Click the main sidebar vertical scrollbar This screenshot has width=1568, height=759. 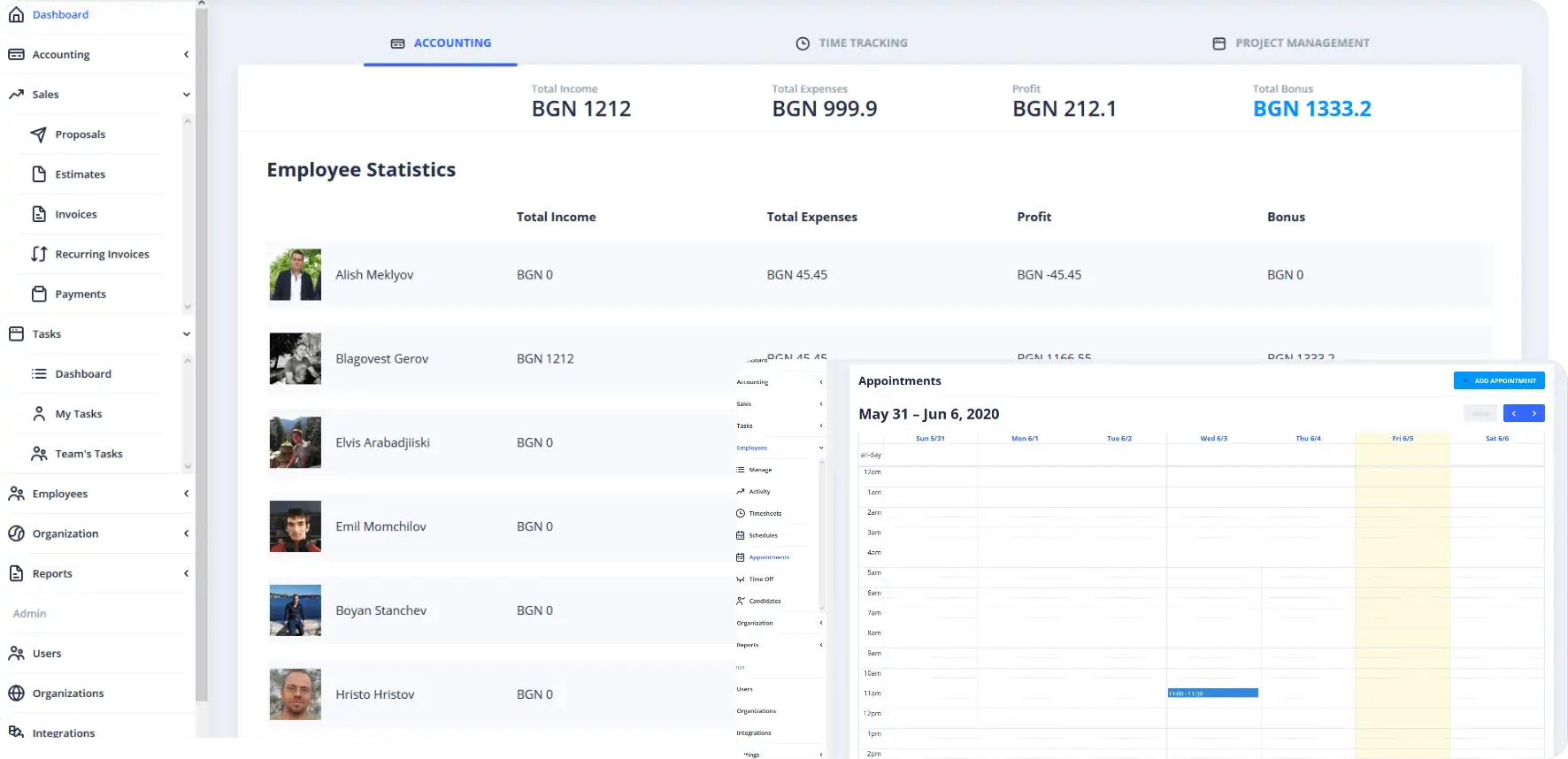coord(202,354)
